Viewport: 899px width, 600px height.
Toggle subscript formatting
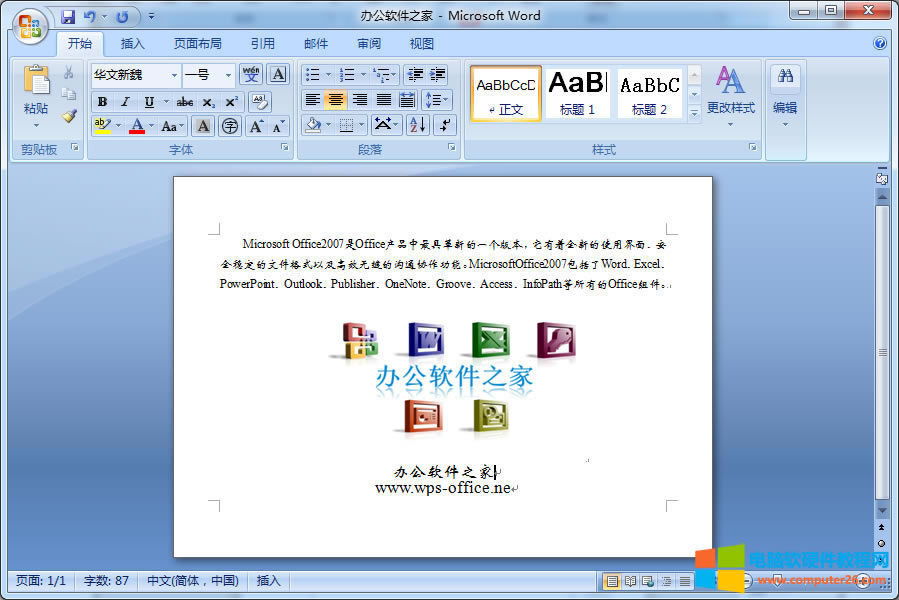click(208, 102)
